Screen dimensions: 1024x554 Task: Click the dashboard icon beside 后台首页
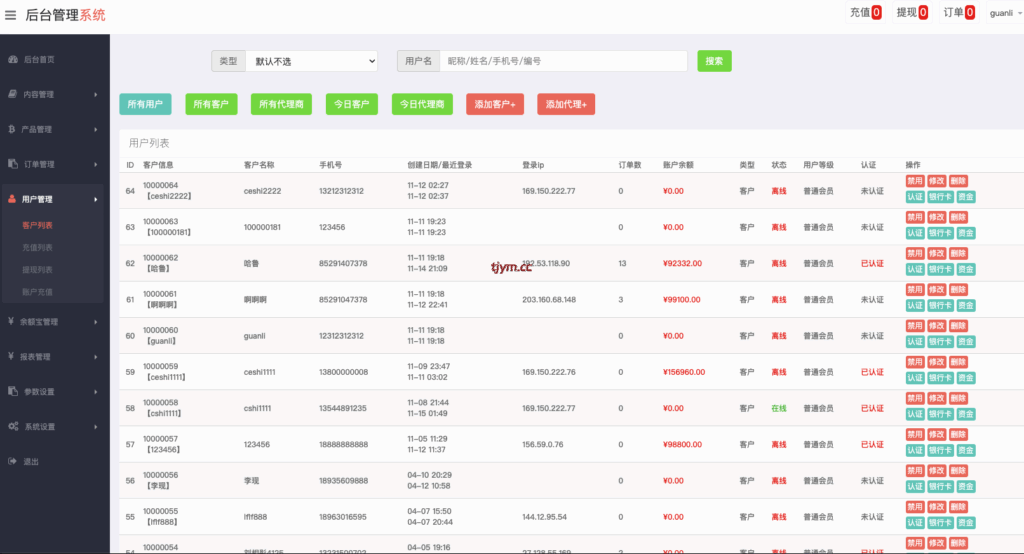tap(12, 60)
